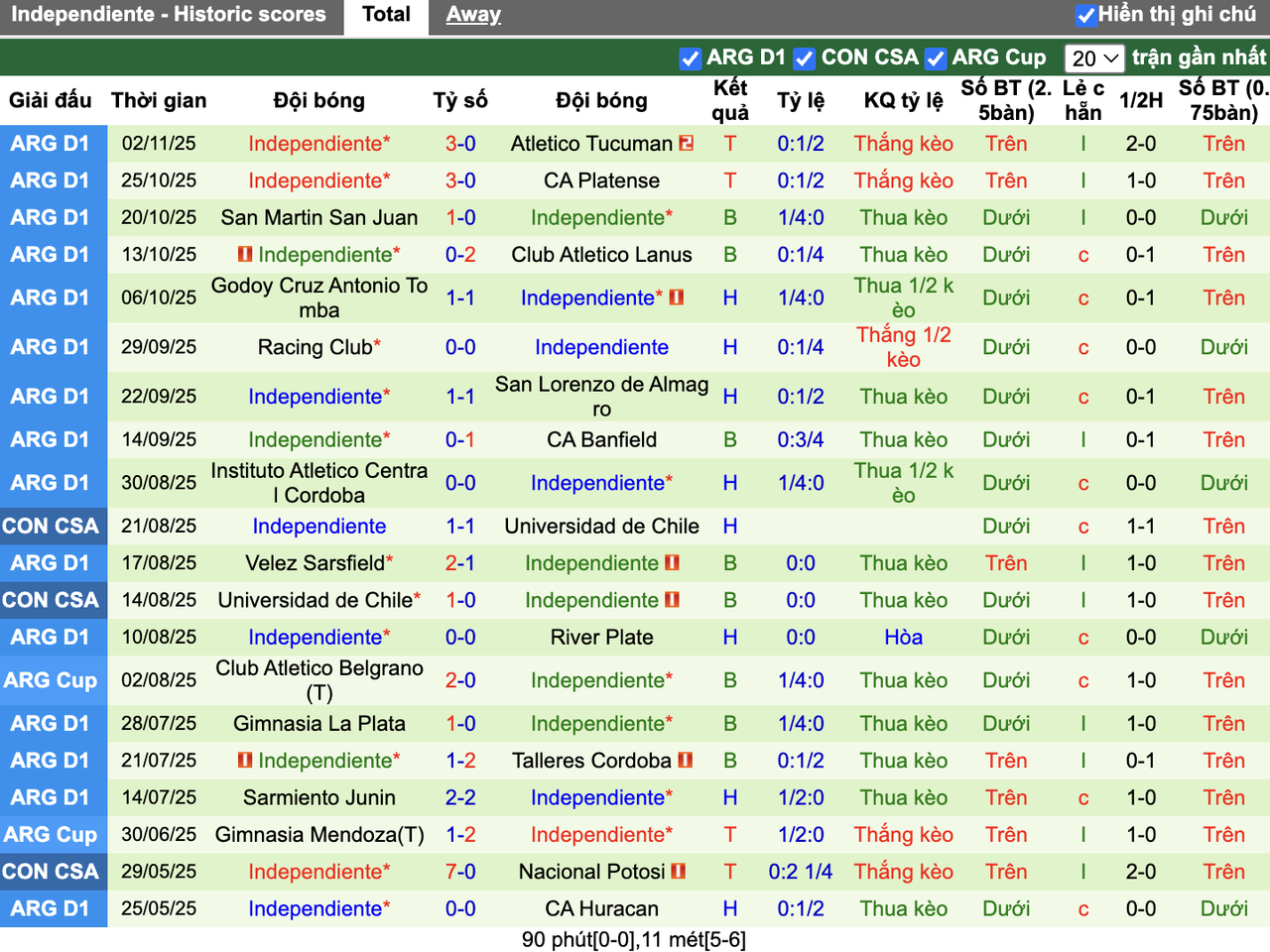Click the 0:3/4 odds value
Screen dimensions: 1270x952
pos(801,439)
